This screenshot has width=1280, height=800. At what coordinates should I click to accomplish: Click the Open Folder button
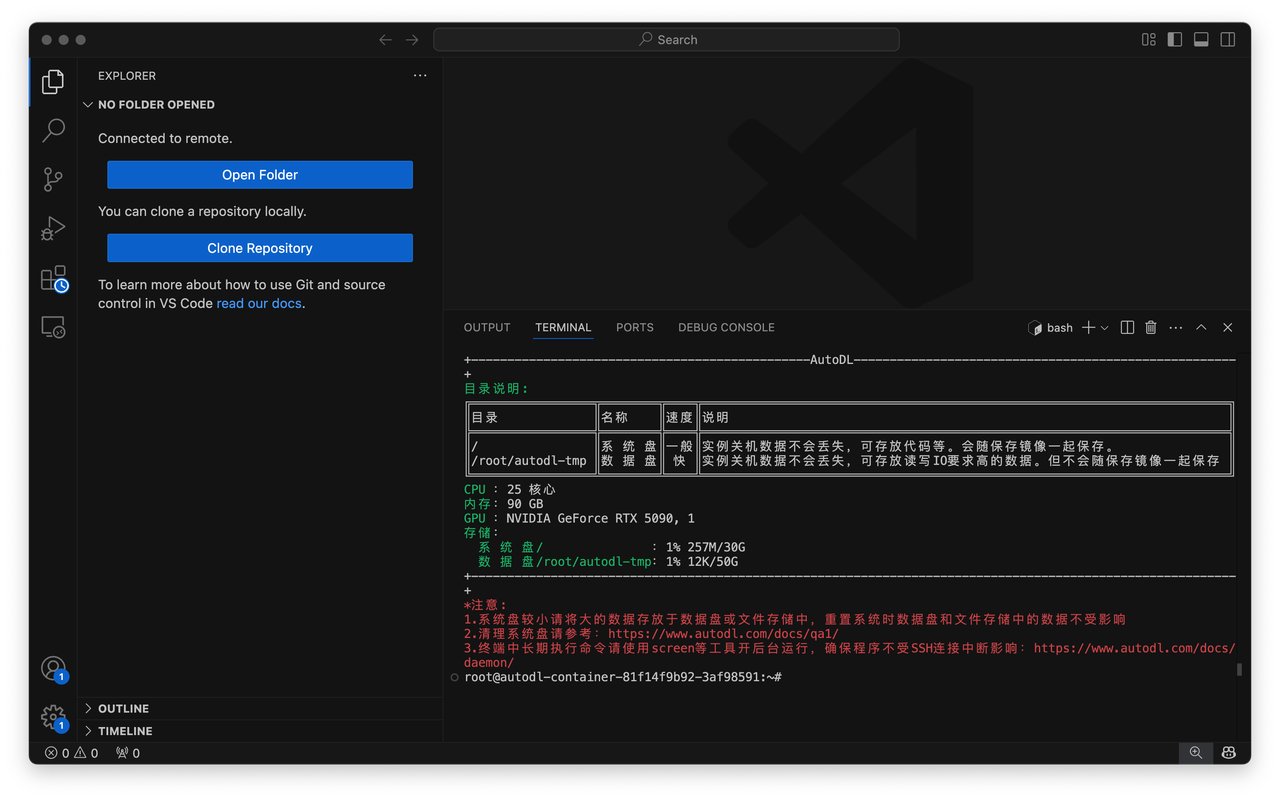pyautogui.click(x=260, y=175)
